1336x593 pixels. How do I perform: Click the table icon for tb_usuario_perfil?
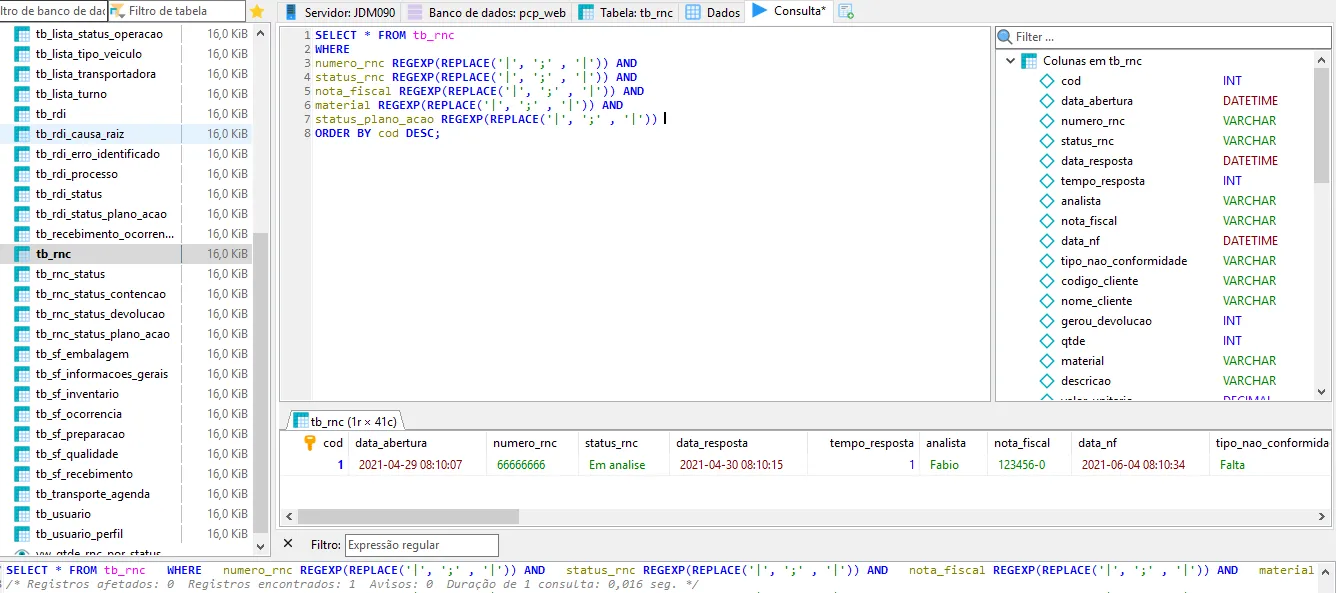(22, 534)
